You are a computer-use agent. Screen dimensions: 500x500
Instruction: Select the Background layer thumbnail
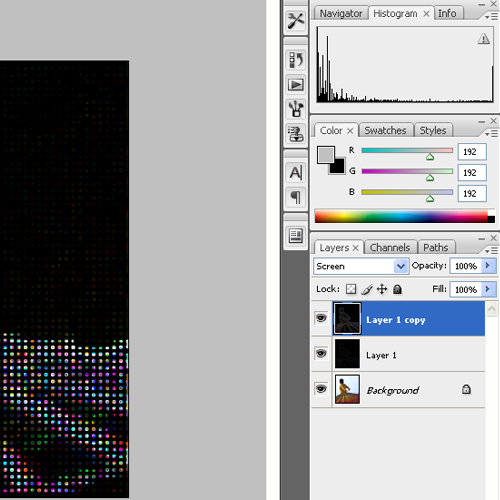(347, 389)
